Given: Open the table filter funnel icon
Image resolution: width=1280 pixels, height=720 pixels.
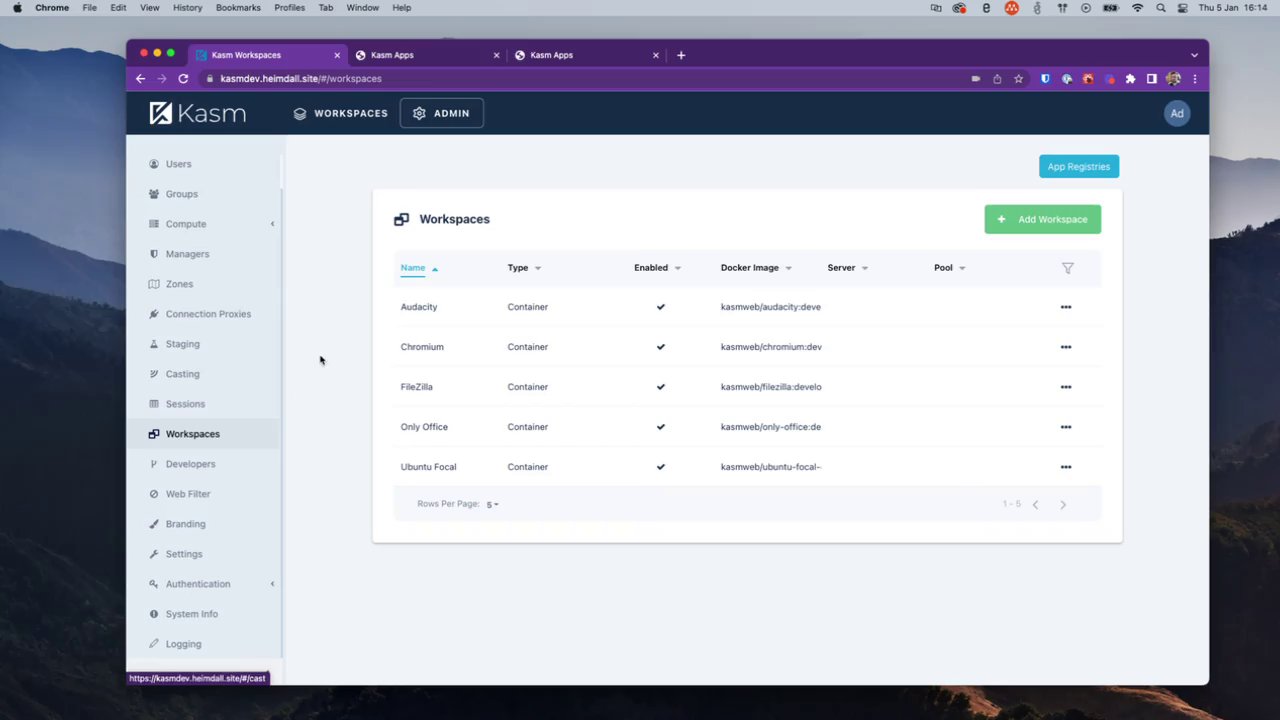Looking at the screenshot, I should click(x=1067, y=268).
